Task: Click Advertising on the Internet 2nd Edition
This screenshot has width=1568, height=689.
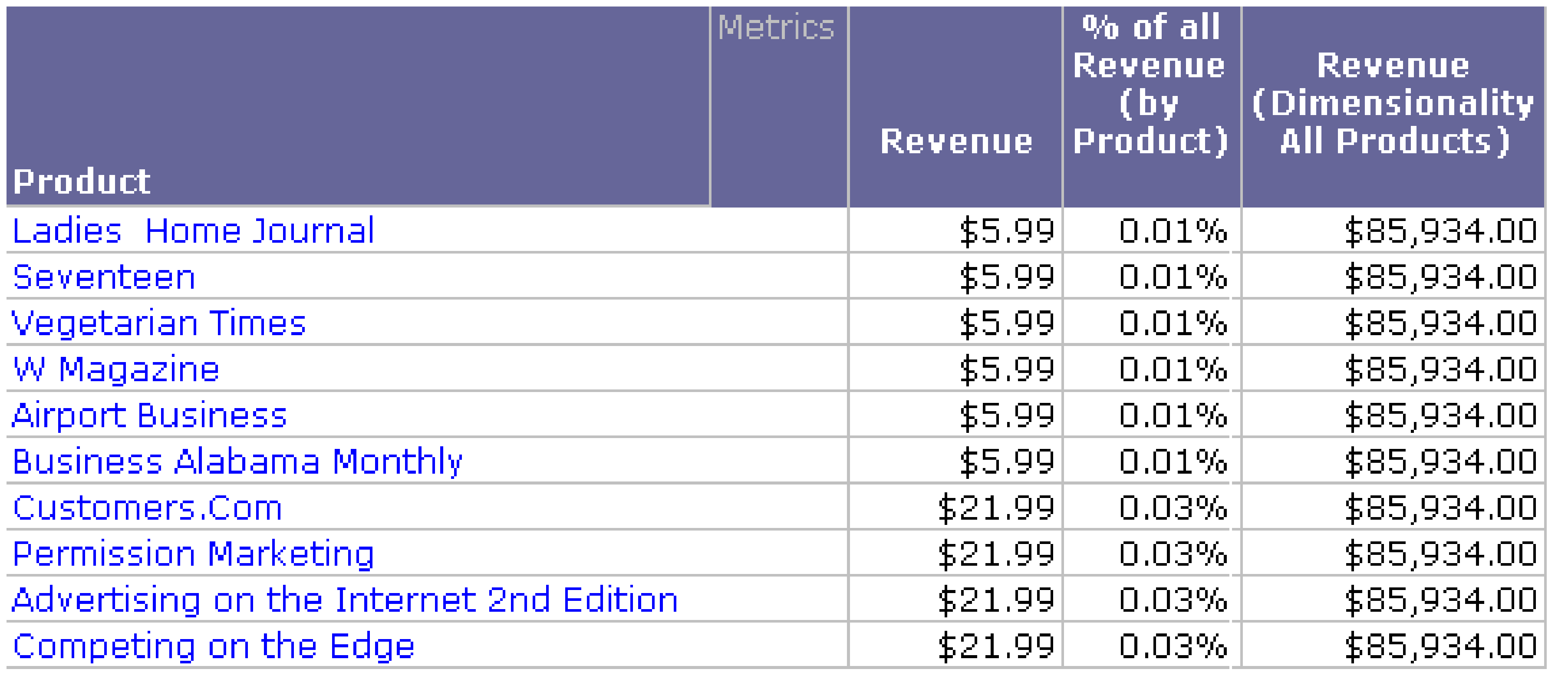Action: point(345,600)
